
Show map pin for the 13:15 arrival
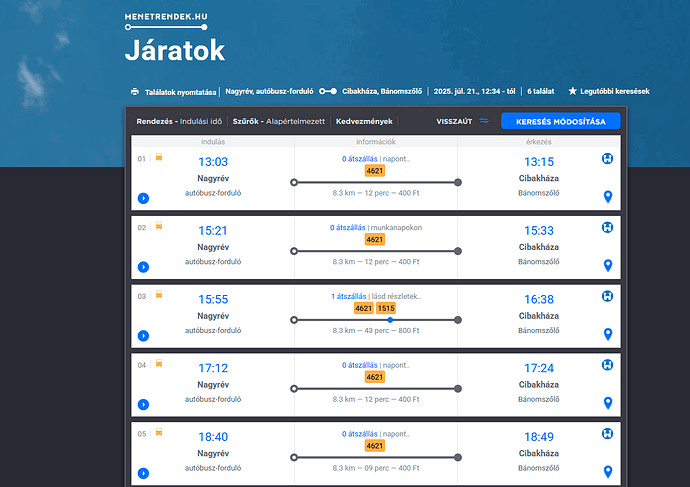(x=608, y=197)
